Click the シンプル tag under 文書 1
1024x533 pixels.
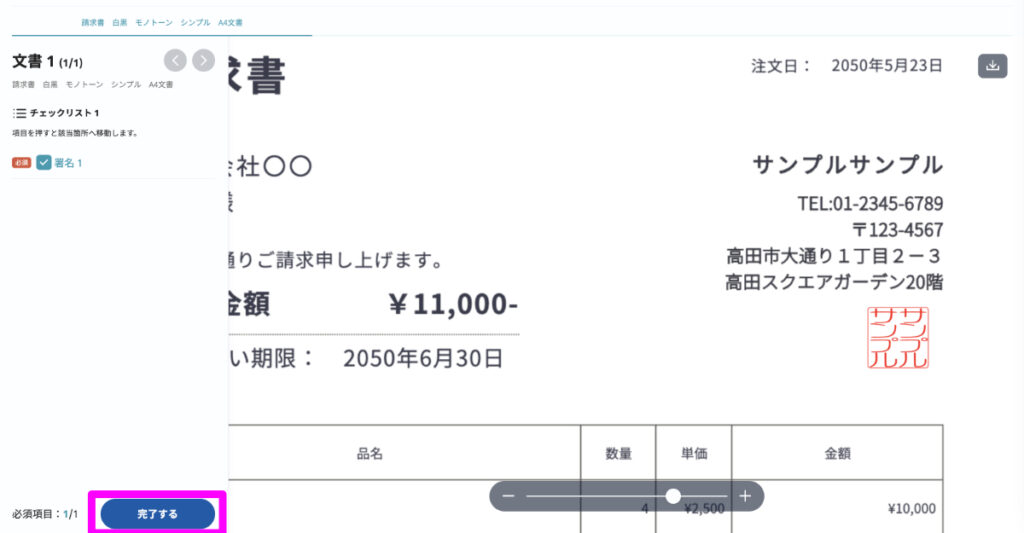point(126,84)
